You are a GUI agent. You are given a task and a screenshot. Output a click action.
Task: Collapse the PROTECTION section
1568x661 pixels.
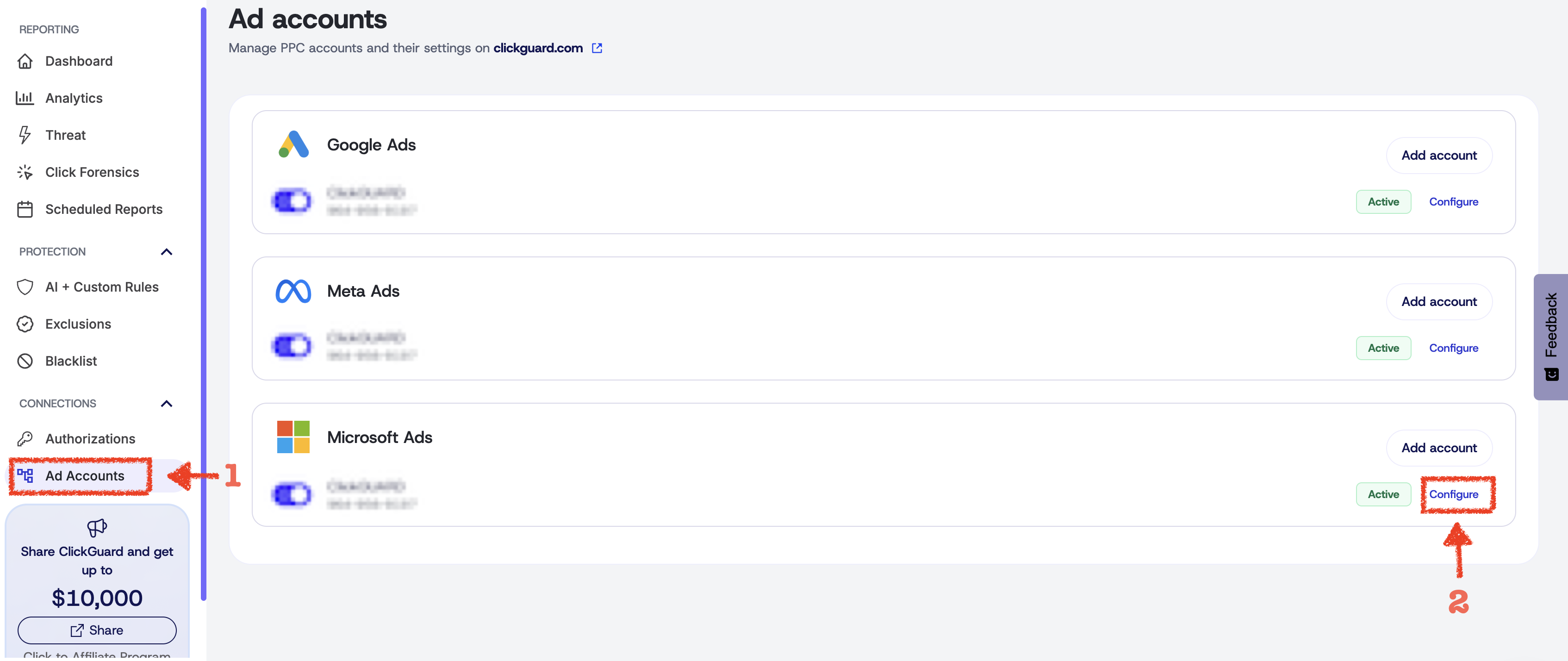(166, 251)
